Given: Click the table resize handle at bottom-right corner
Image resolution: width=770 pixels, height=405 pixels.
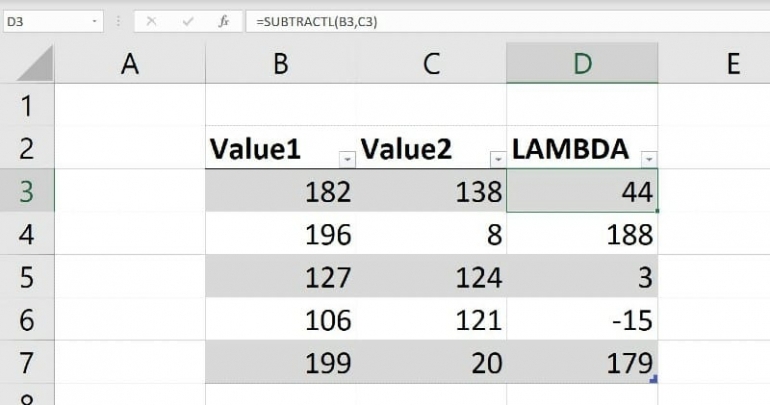Looking at the screenshot, I should tap(654, 379).
